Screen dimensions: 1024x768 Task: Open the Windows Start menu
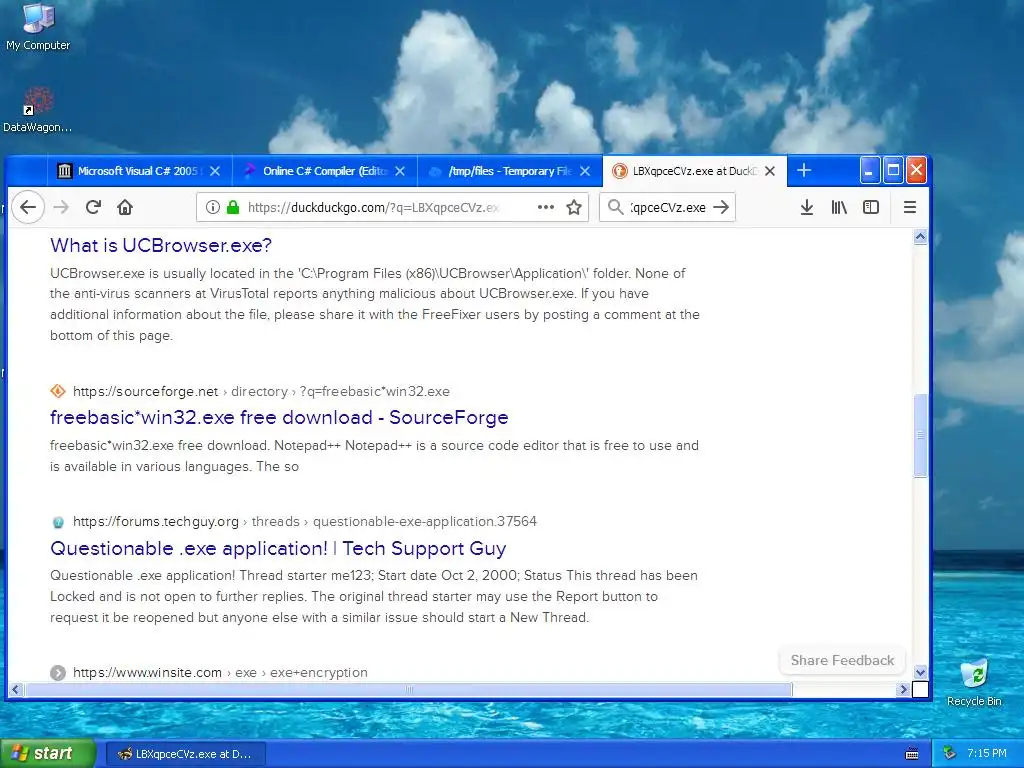pyautogui.click(x=48, y=754)
